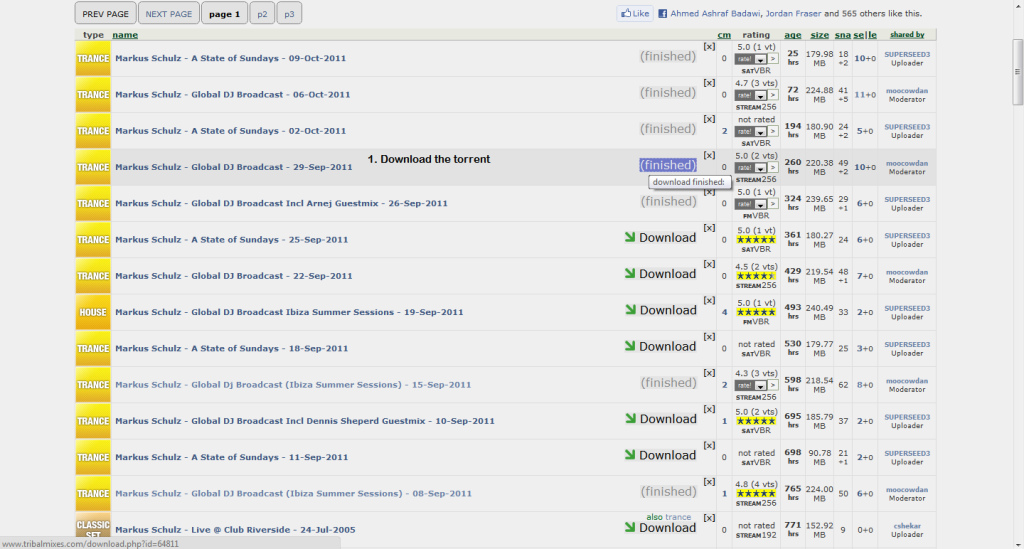1024x549 pixels.
Task: Open the rate dropdown for 26-Sep-2011 torrent
Action: coord(751,204)
